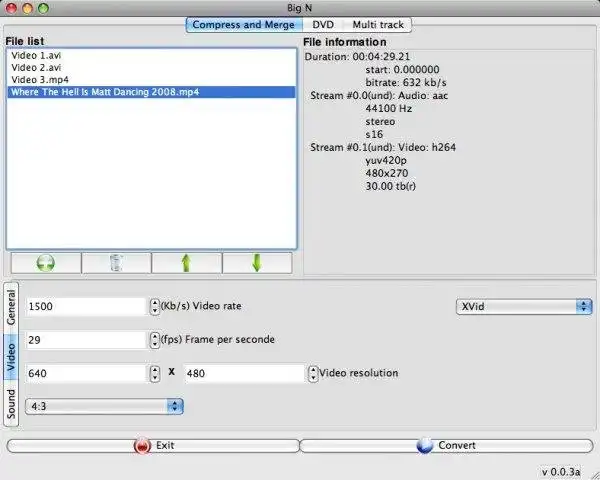Select the Compress and Merge tab
This screenshot has height=480, width=600.
244,25
